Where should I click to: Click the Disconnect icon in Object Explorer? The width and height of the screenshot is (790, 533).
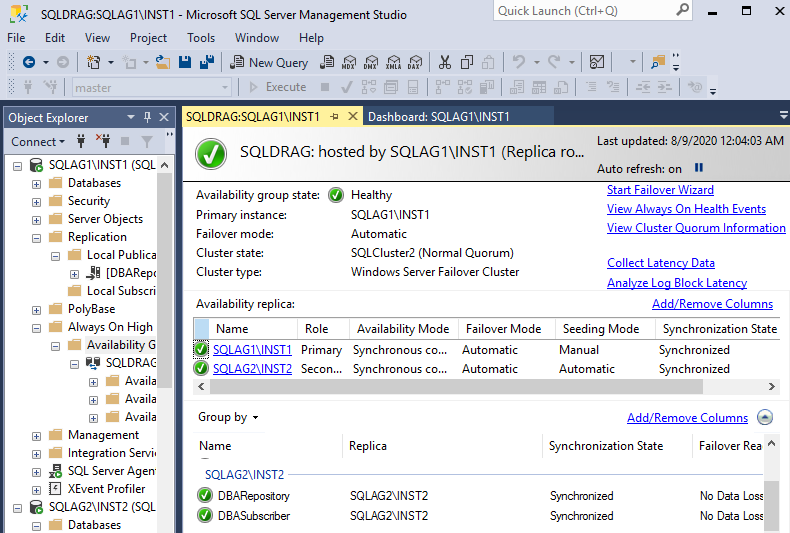[x=102, y=142]
